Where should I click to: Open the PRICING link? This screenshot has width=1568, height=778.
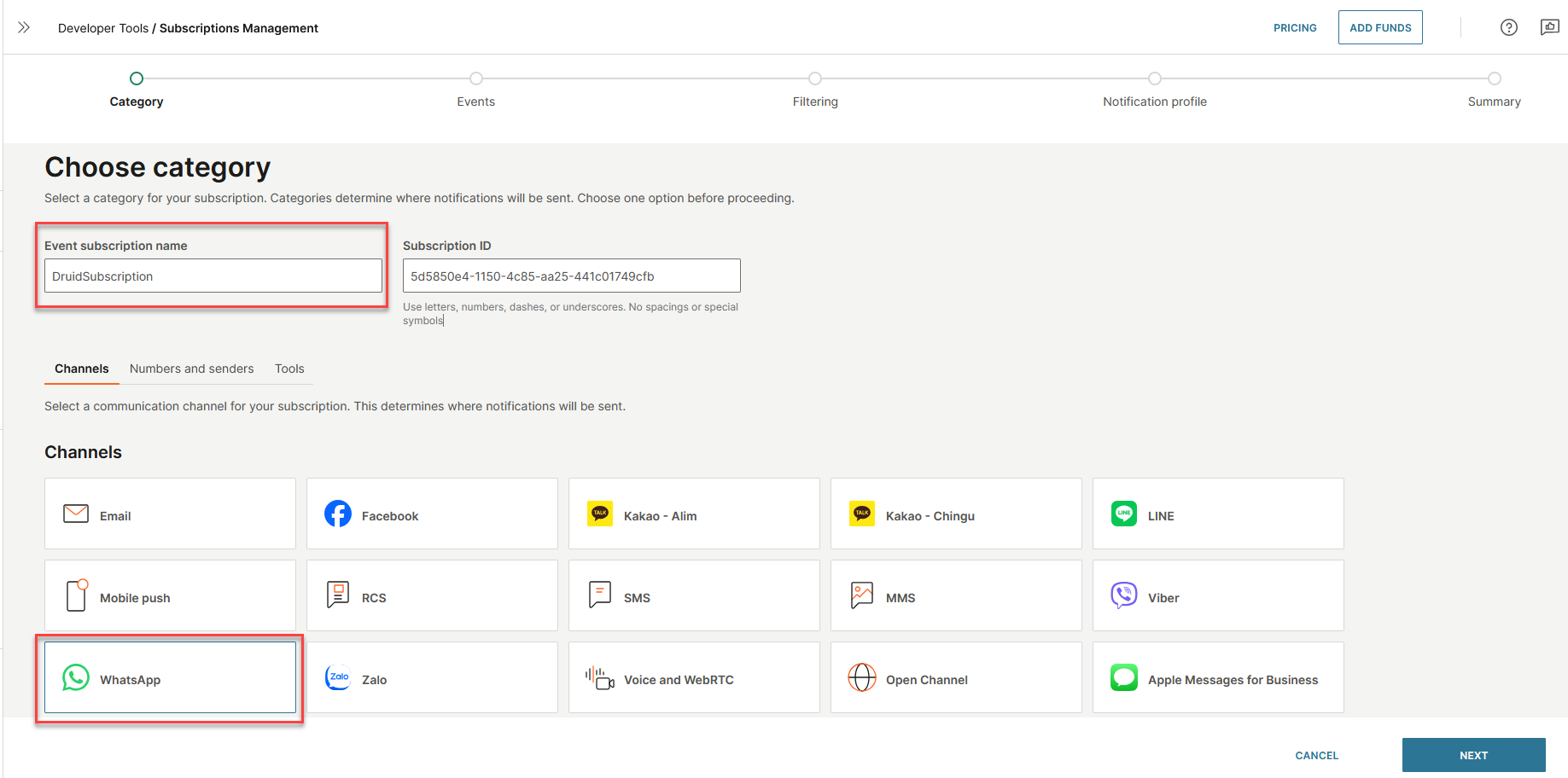tap(1295, 27)
